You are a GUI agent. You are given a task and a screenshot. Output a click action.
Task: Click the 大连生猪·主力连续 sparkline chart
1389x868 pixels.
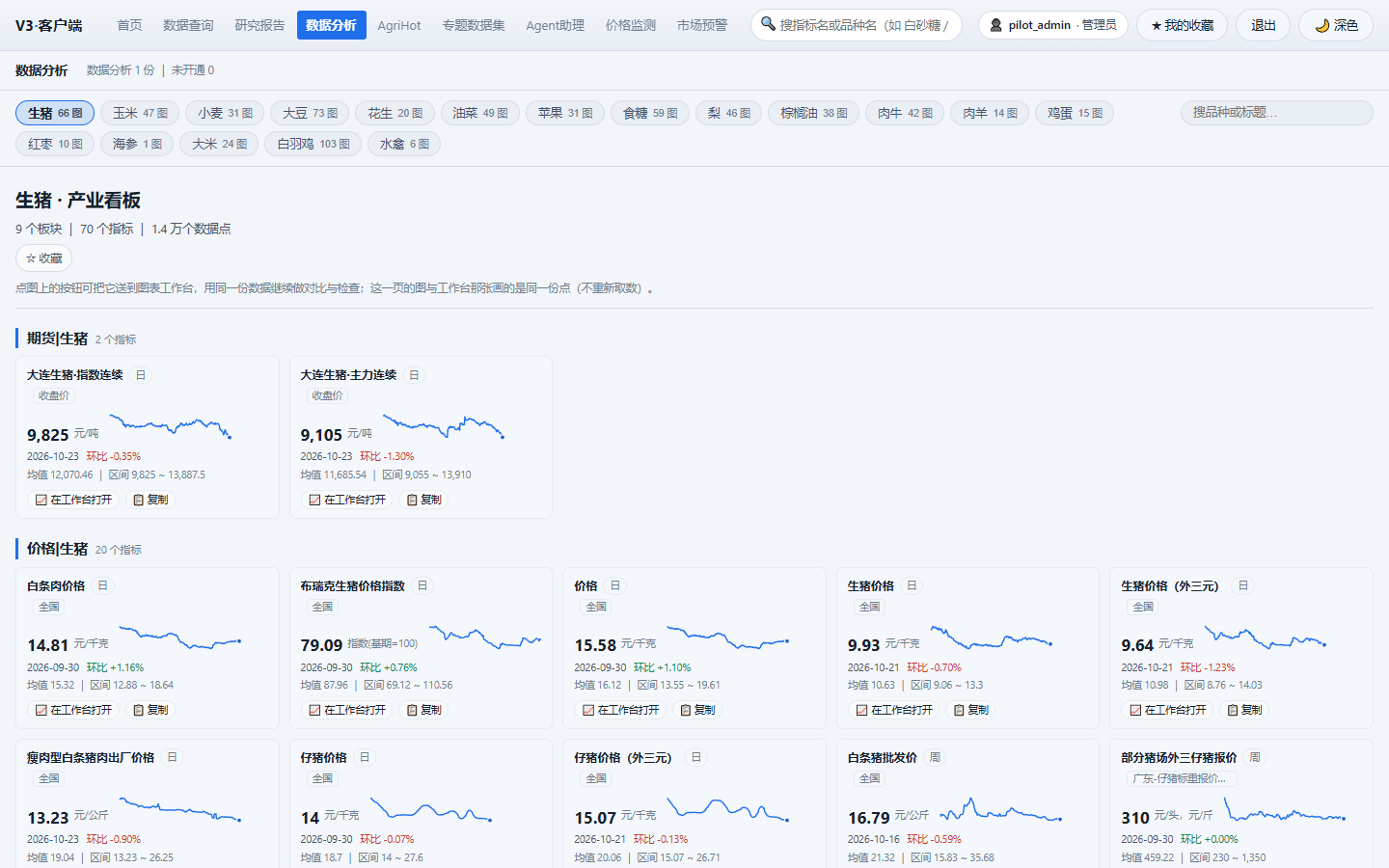444,425
